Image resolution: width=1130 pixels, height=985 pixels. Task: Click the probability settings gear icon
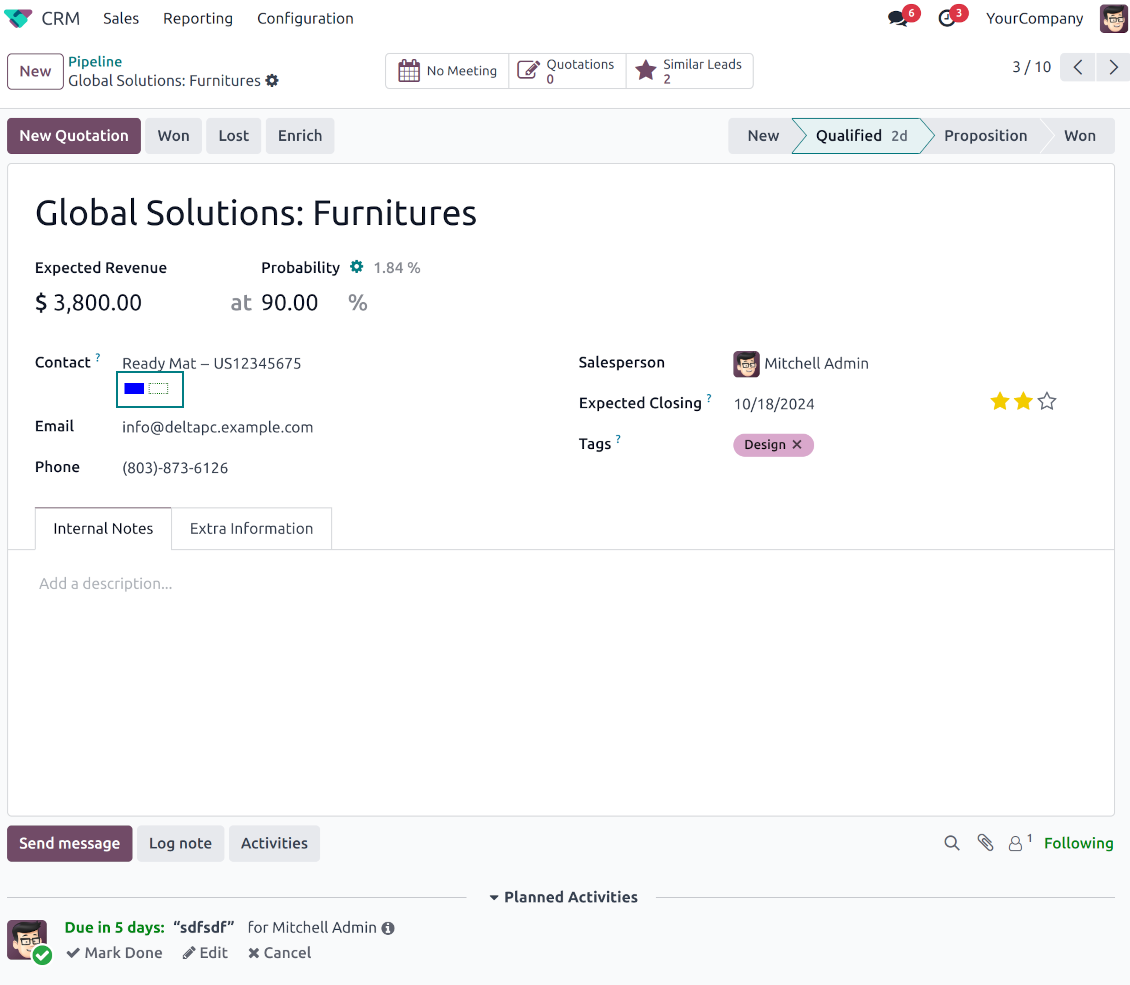pos(357,267)
